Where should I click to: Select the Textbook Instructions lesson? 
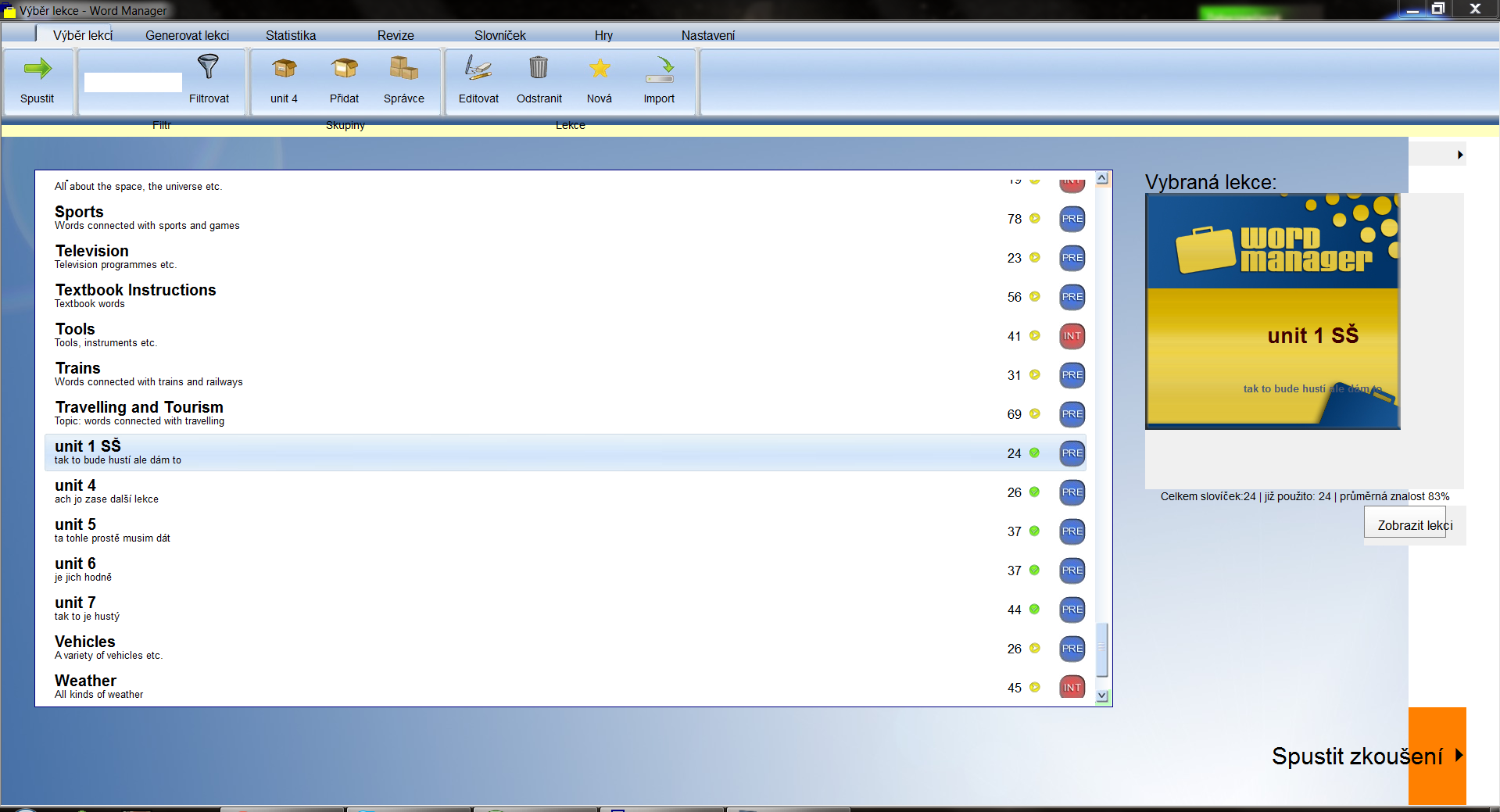[564, 296]
